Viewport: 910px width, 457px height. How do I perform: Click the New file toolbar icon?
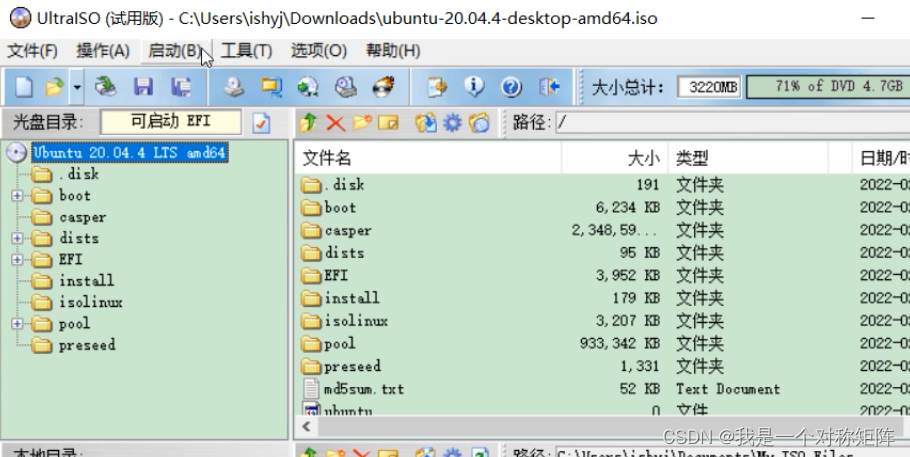(x=24, y=87)
